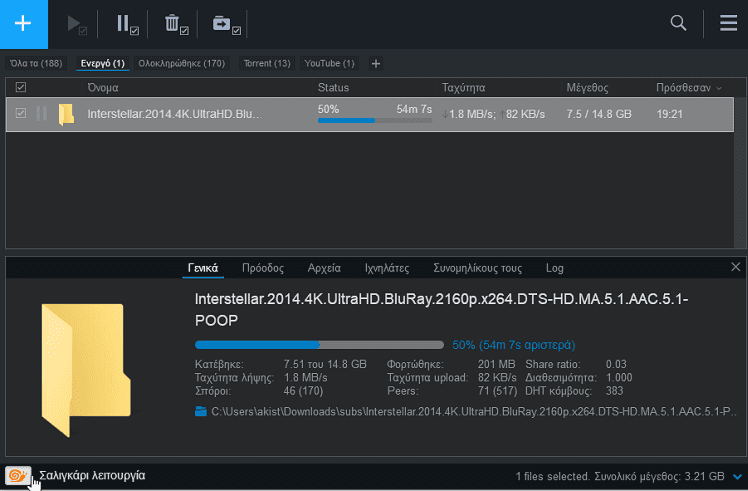The width and height of the screenshot is (748, 491).
Task: Click the 19:21 added time cell
Action: (x=669, y=114)
